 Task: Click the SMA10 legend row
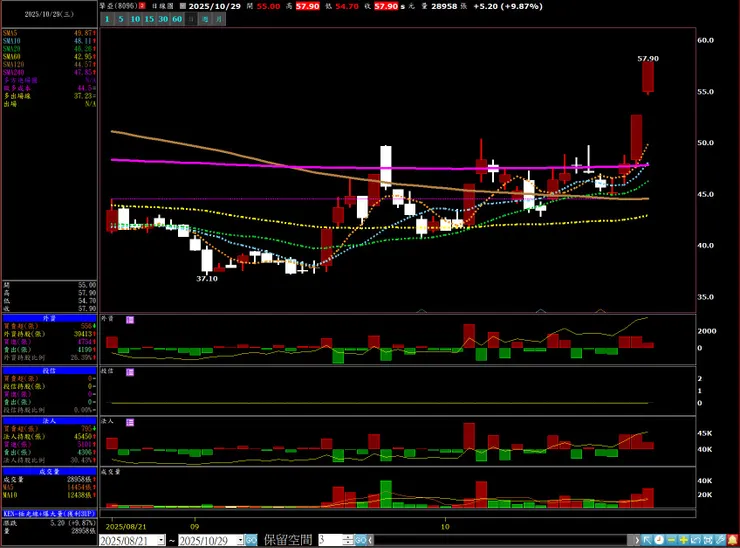click(50, 41)
